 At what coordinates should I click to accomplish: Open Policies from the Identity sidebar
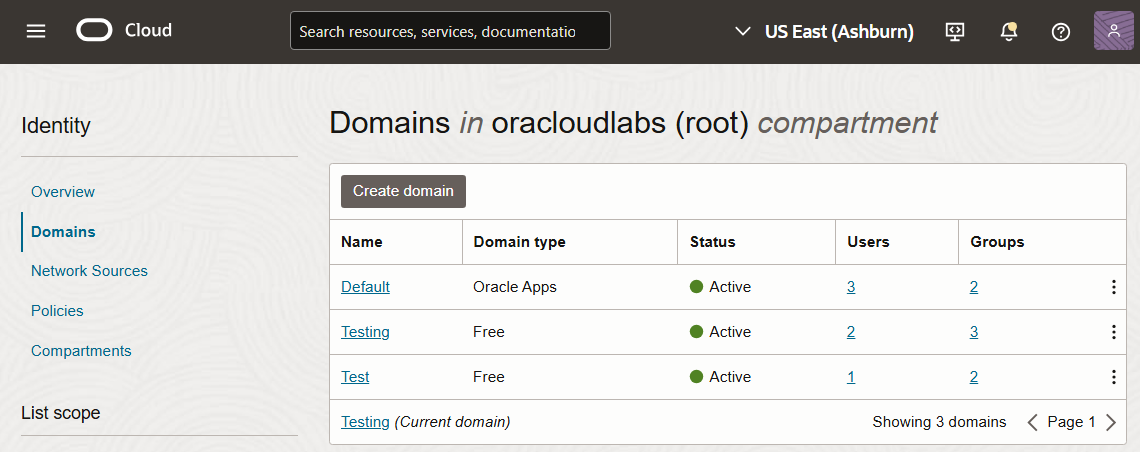pos(57,311)
